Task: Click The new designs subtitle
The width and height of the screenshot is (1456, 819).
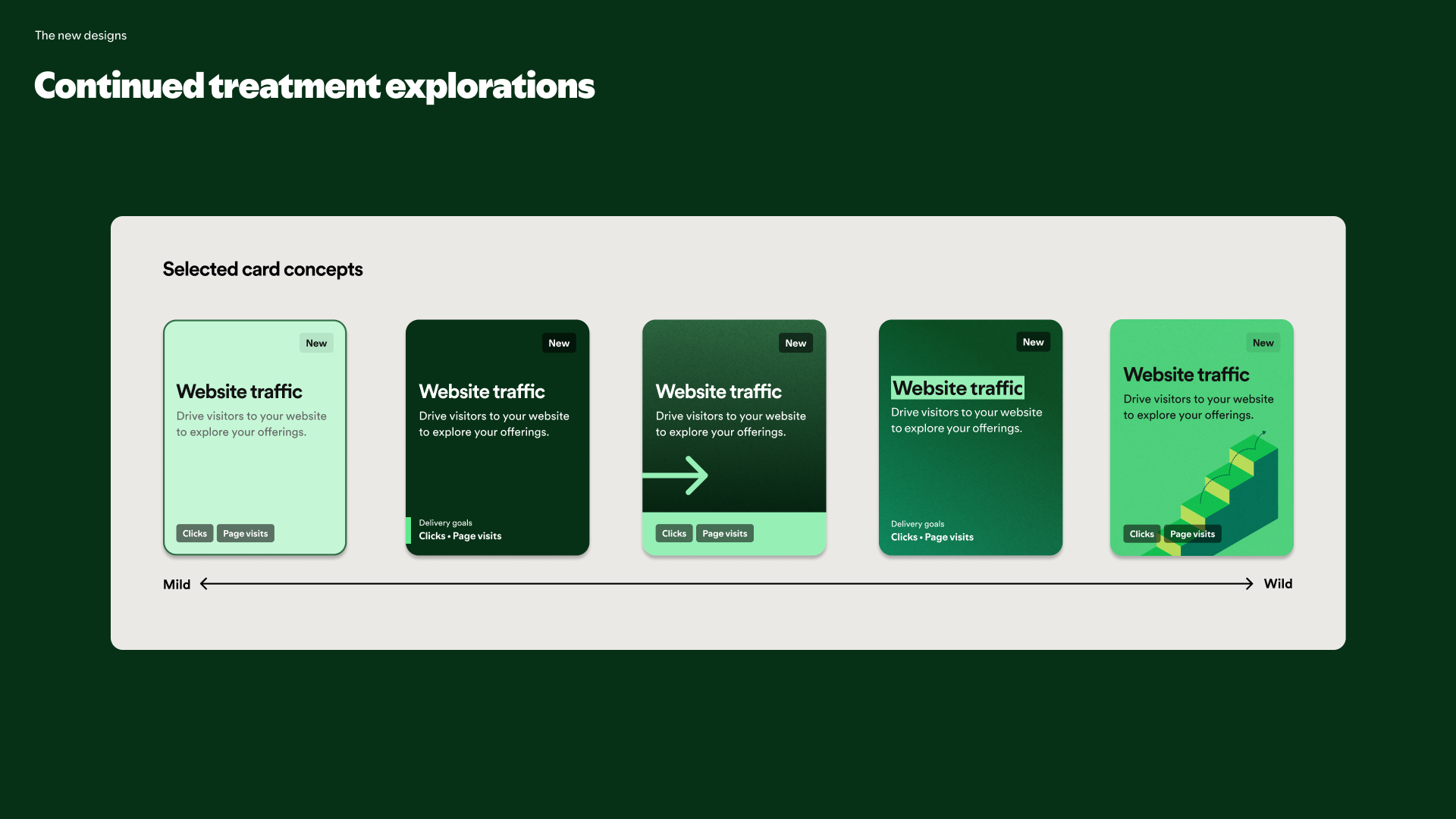Action: click(80, 35)
